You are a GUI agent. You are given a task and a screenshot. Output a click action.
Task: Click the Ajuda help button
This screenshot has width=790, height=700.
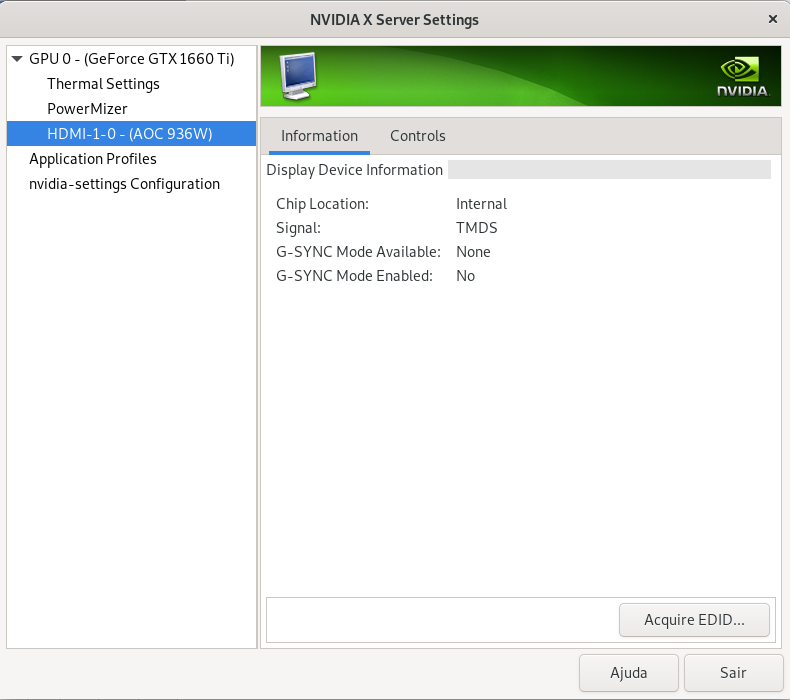click(x=628, y=673)
